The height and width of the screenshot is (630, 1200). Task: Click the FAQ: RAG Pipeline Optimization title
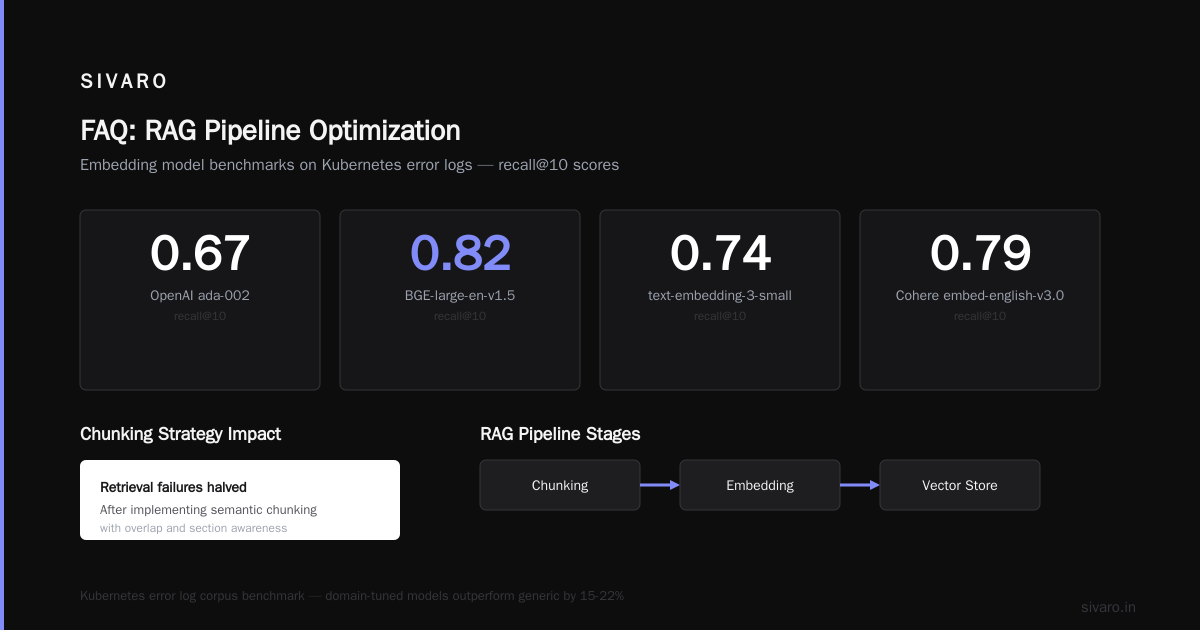(270, 131)
